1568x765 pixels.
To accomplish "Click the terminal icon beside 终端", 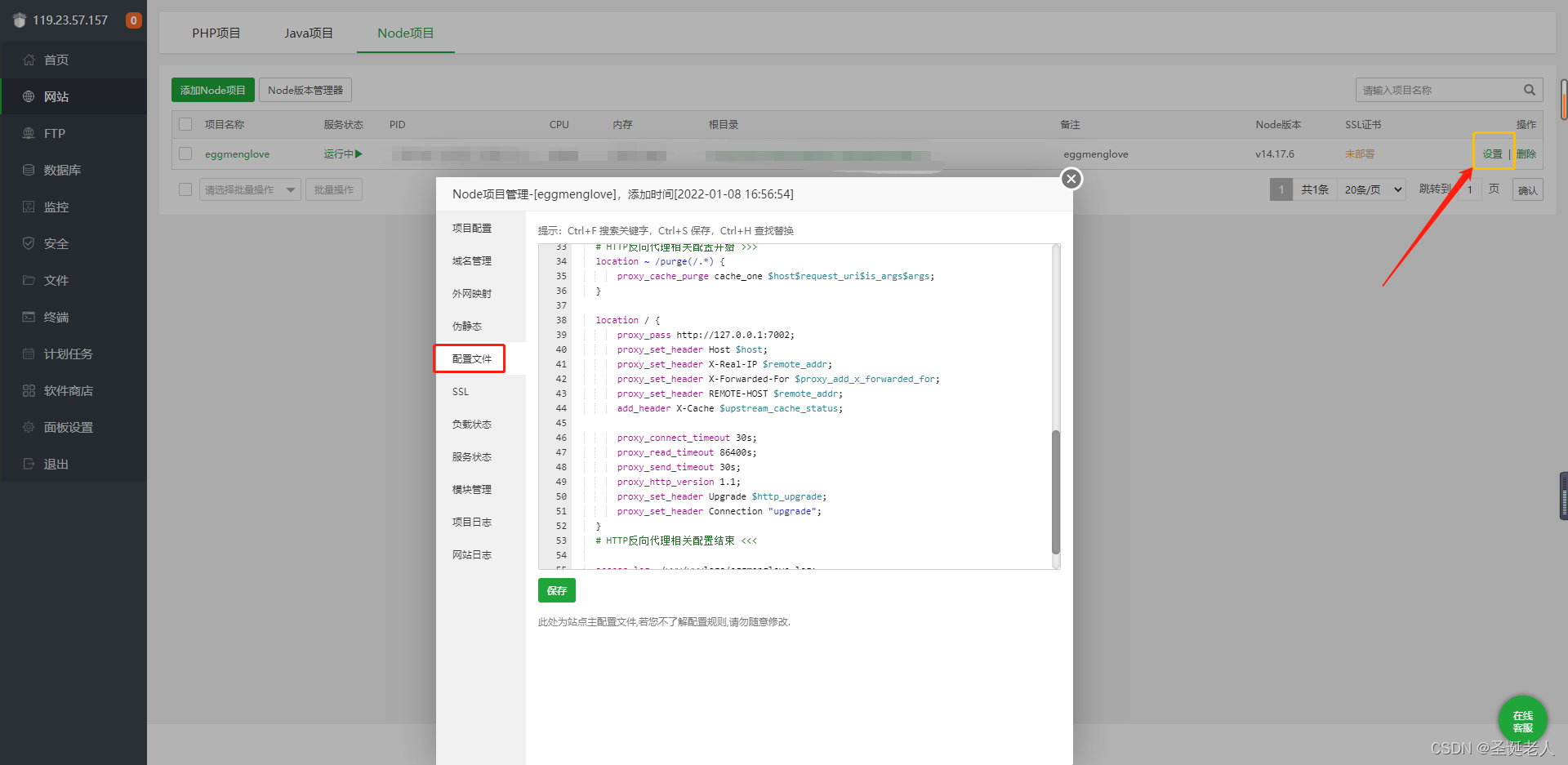I will 29,317.
